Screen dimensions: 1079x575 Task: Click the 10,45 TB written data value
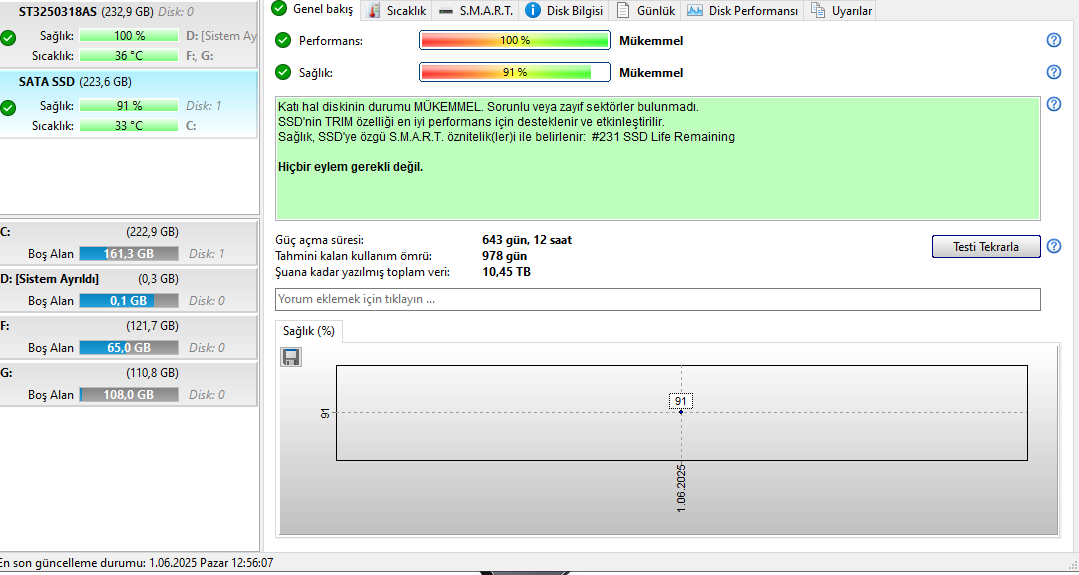[x=506, y=272]
